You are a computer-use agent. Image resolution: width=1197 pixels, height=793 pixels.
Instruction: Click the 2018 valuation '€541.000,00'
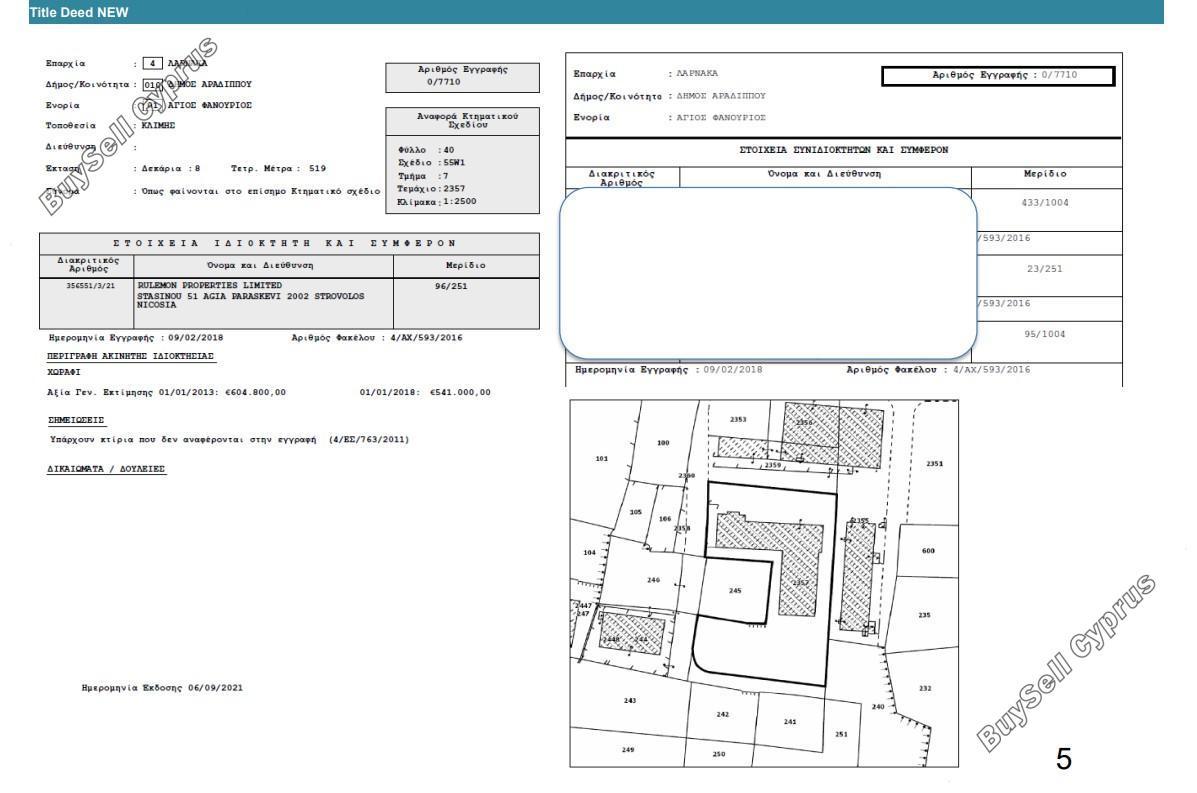[460, 392]
